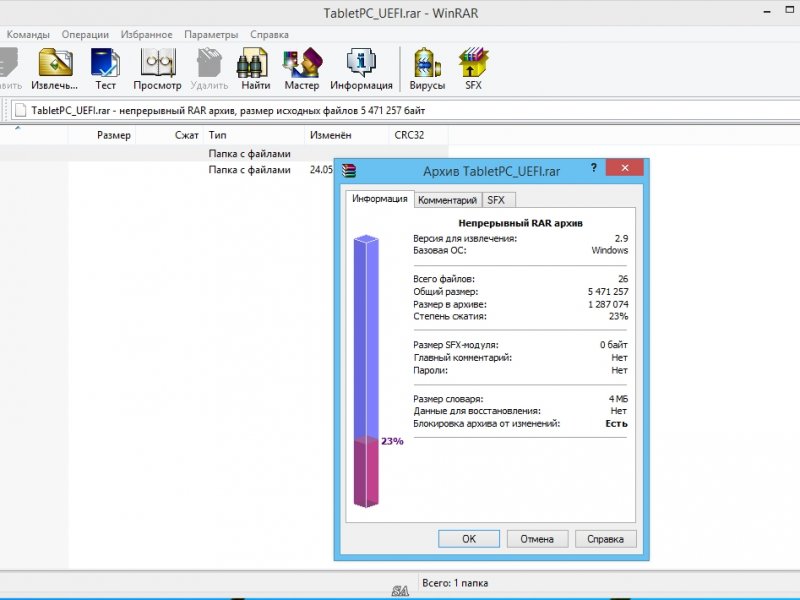800x600 pixels.
Task: Click the Извлечь (Extract) toolbar icon
Action: click(x=55, y=63)
